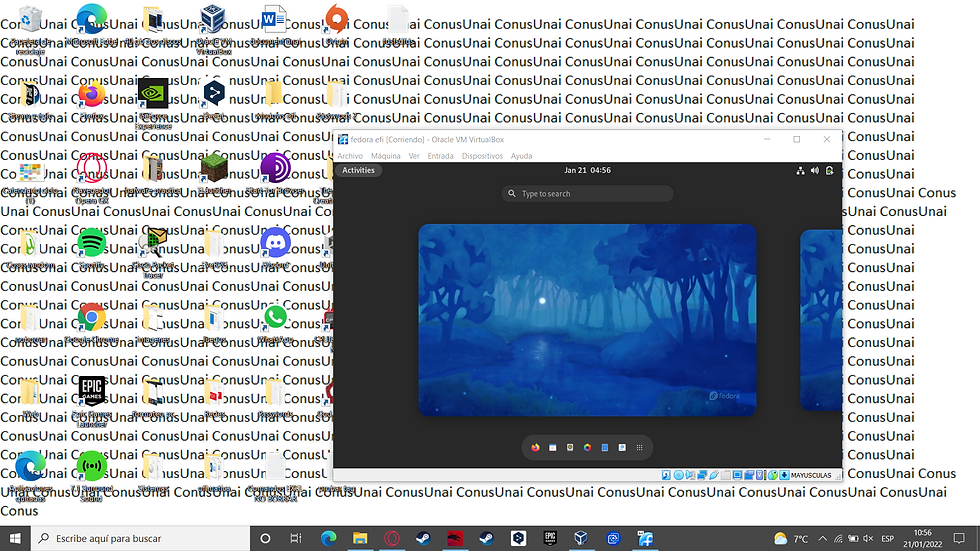Show all applications grid in GNOME dash
This screenshot has height=551, width=980.
click(x=639, y=447)
